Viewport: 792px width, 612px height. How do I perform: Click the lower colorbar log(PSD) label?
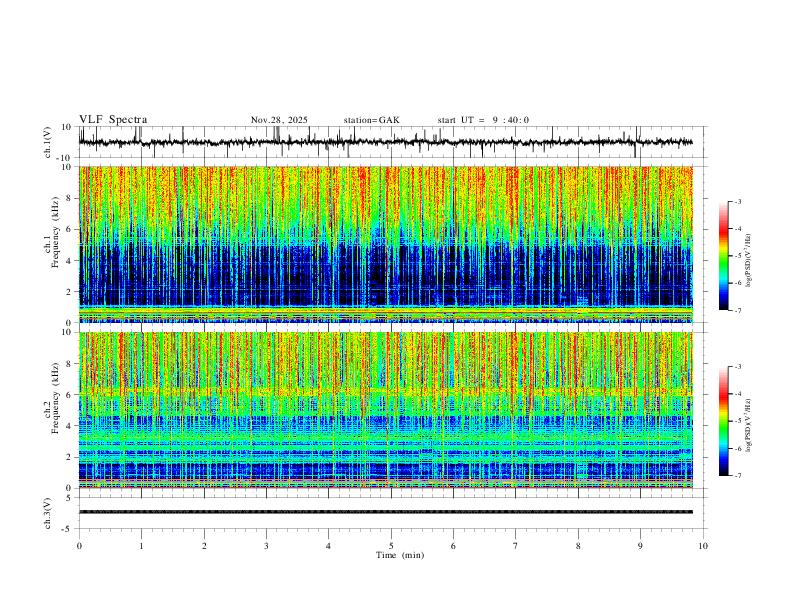pos(749,425)
